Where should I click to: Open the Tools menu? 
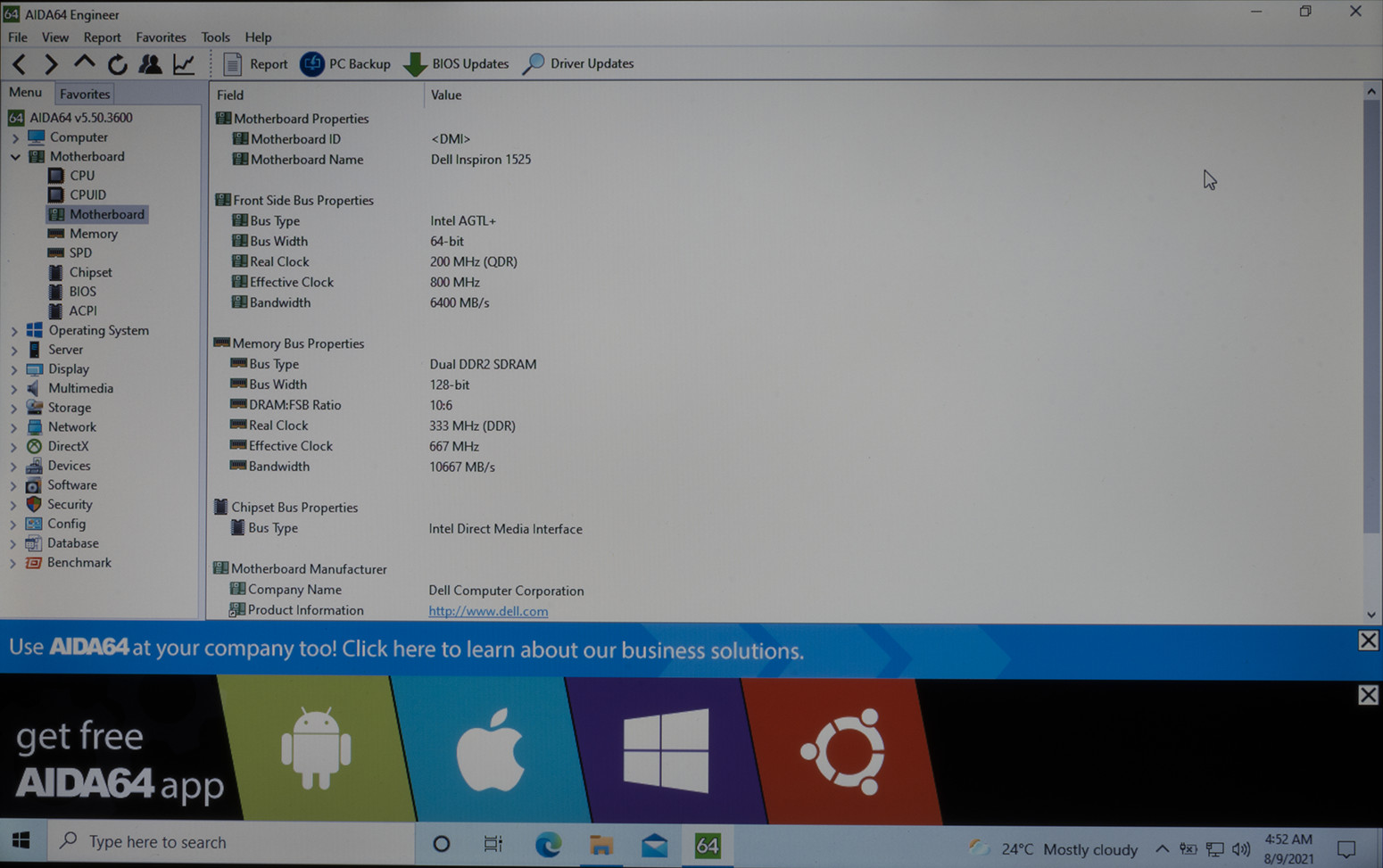[x=215, y=37]
